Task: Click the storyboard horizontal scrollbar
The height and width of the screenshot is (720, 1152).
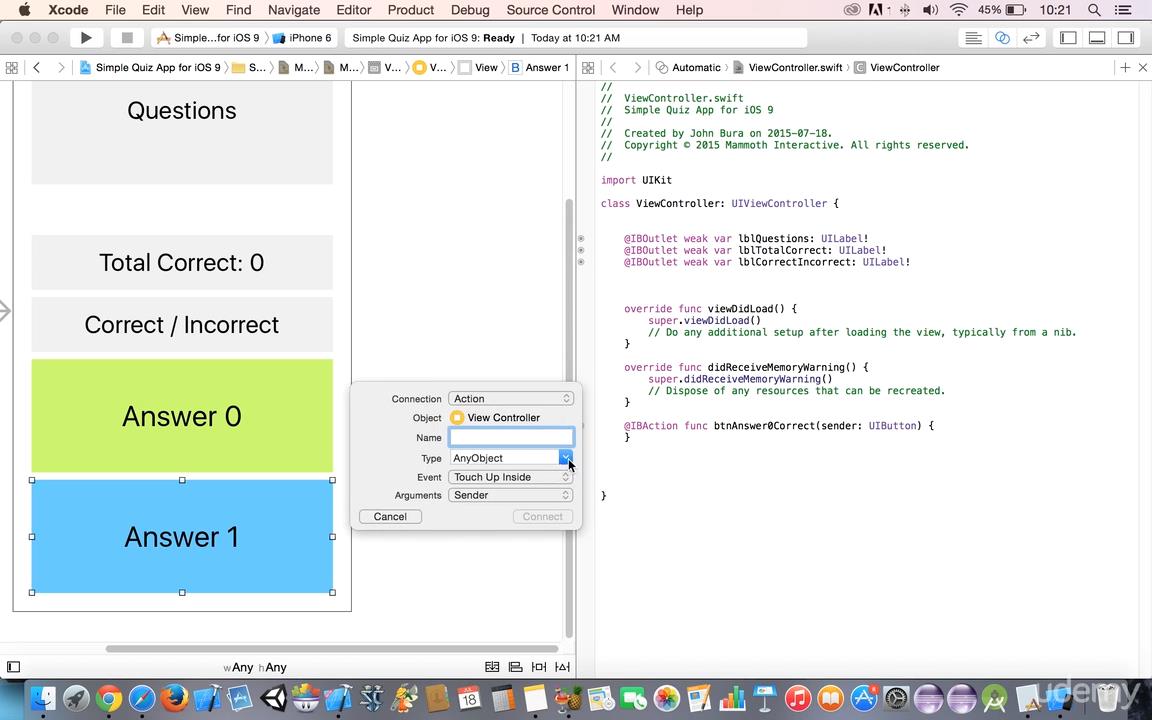Action: point(332,649)
